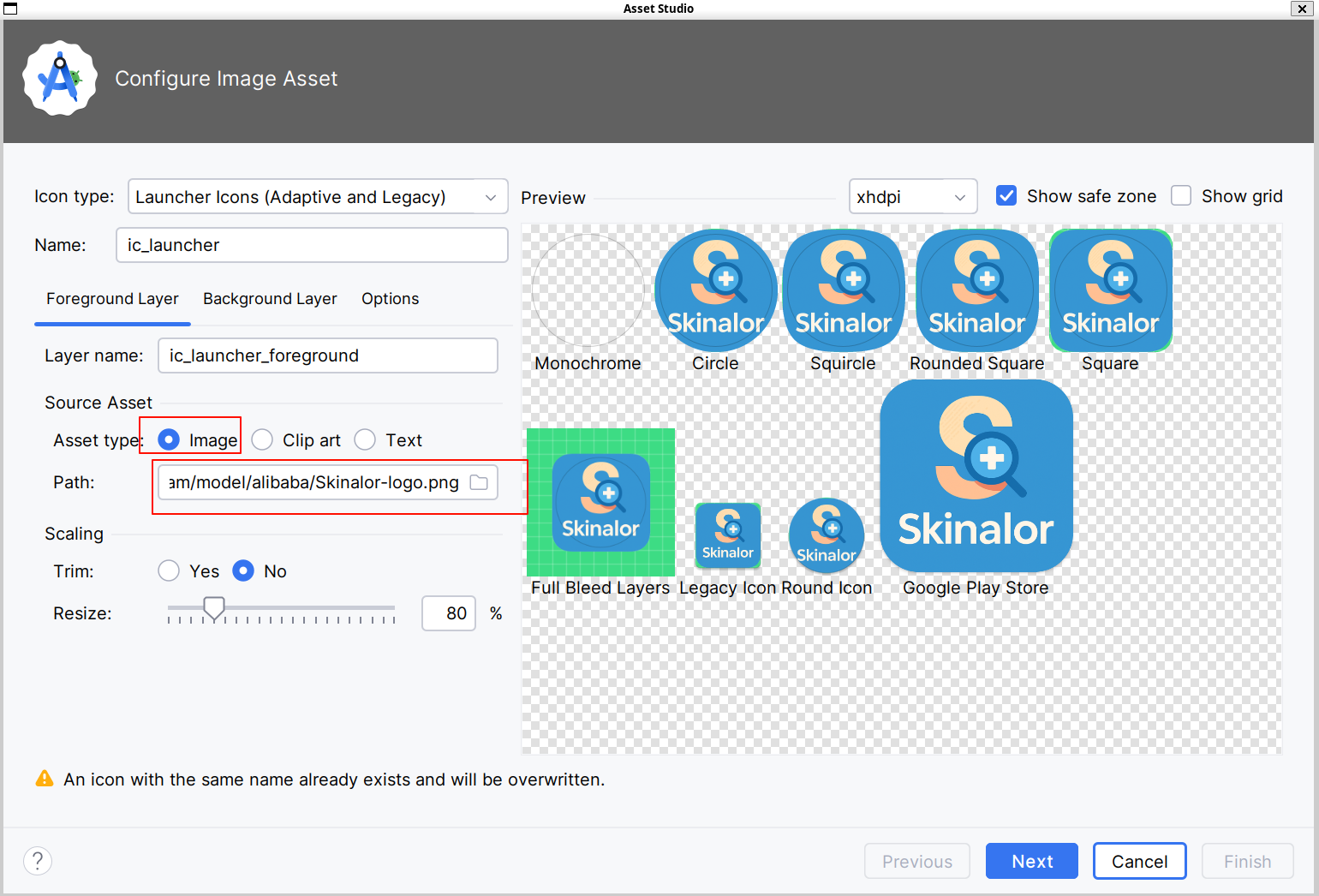Click the Configure Image Asset heading
Viewport: 1319px width, 896px height.
coord(226,78)
